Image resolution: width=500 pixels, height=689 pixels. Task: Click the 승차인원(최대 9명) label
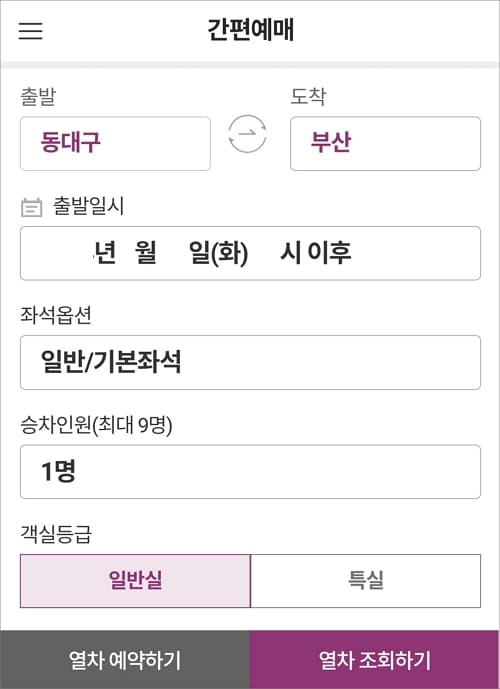click(x=96, y=425)
